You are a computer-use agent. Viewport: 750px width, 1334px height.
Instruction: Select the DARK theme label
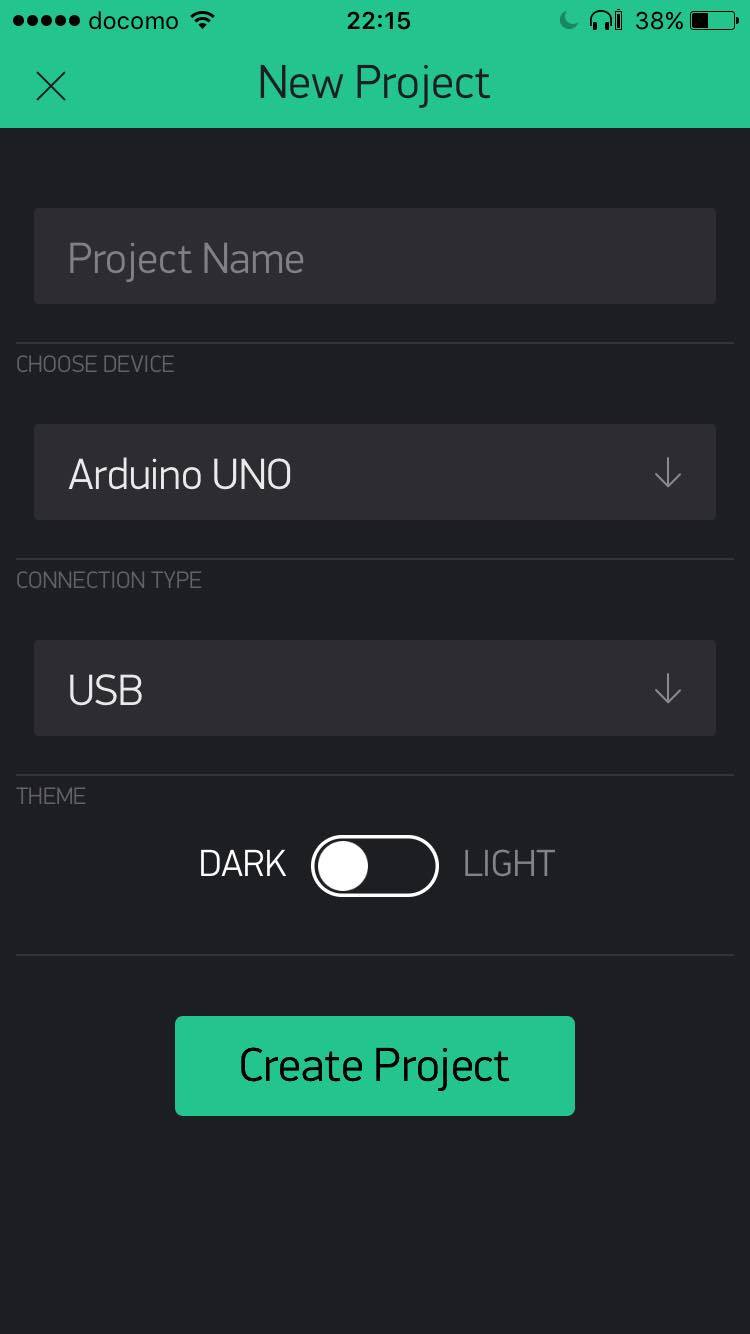point(242,864)
